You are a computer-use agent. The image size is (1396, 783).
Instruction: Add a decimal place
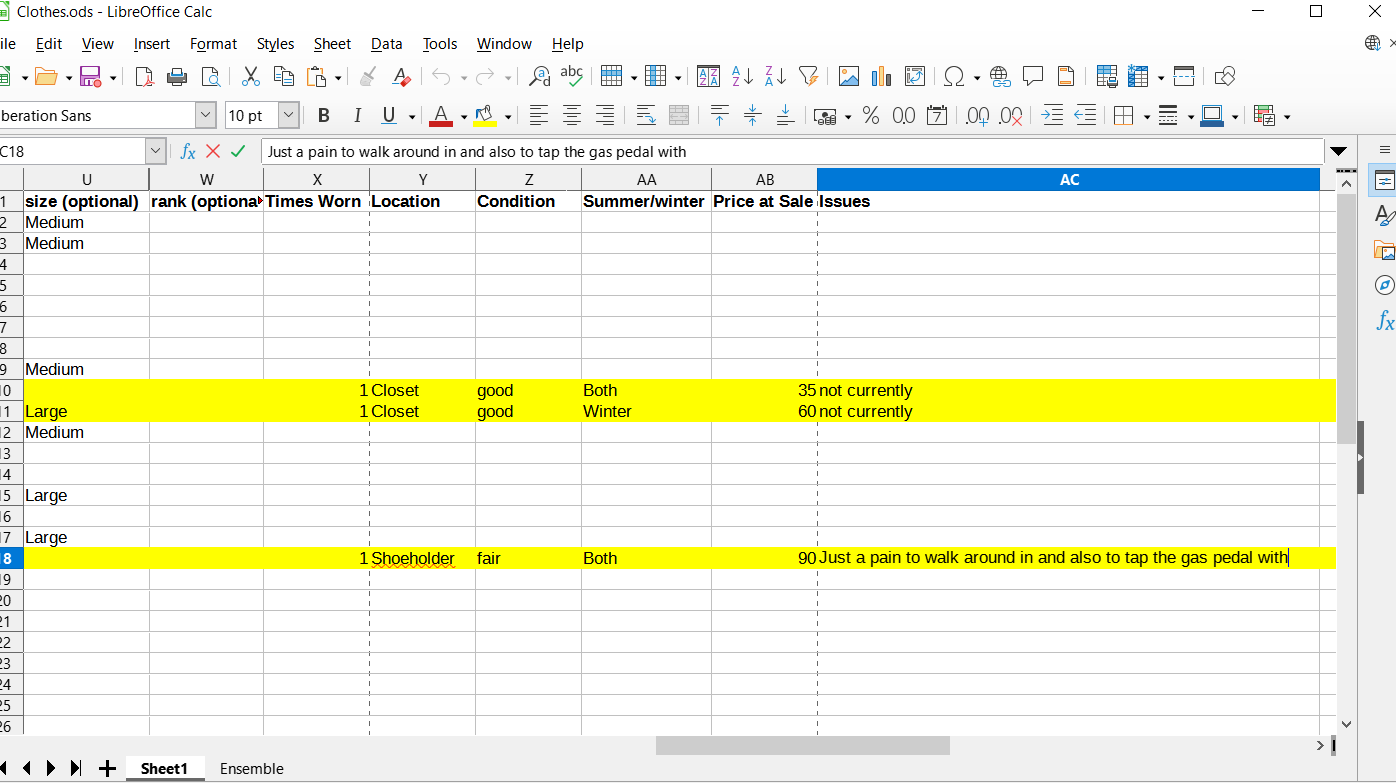(977, 116)
